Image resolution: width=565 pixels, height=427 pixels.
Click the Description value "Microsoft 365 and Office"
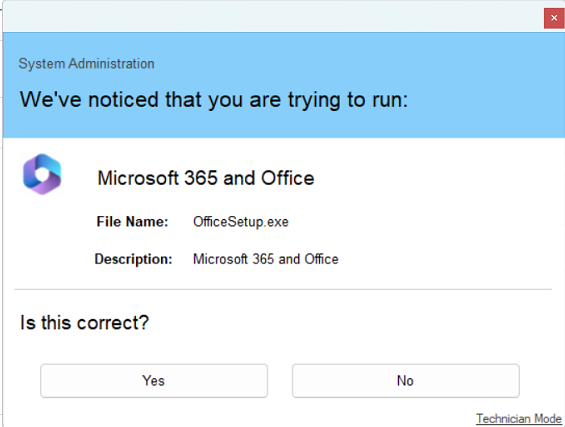click(266, 259)
